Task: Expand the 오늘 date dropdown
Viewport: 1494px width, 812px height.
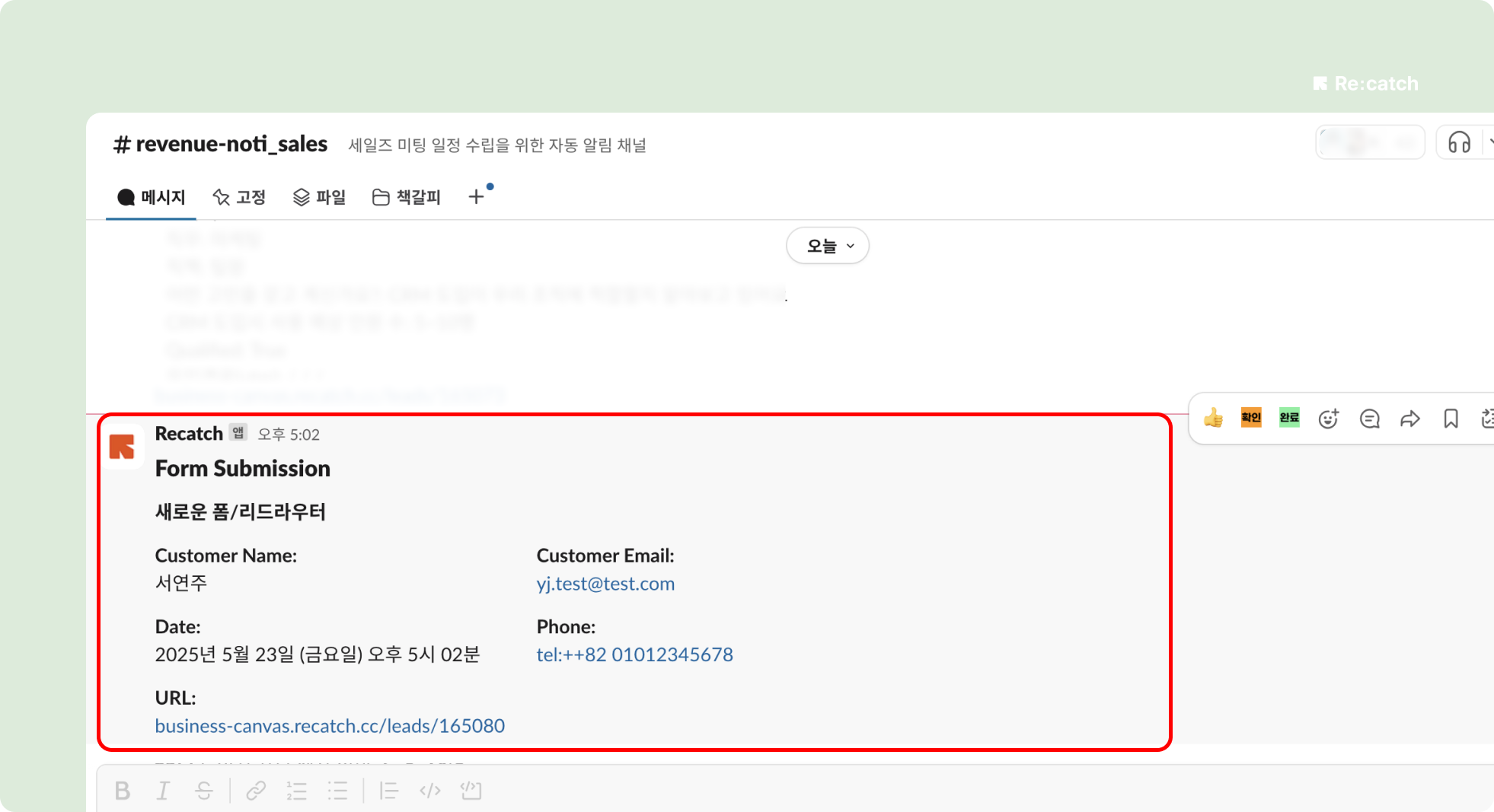Action: 828,246
